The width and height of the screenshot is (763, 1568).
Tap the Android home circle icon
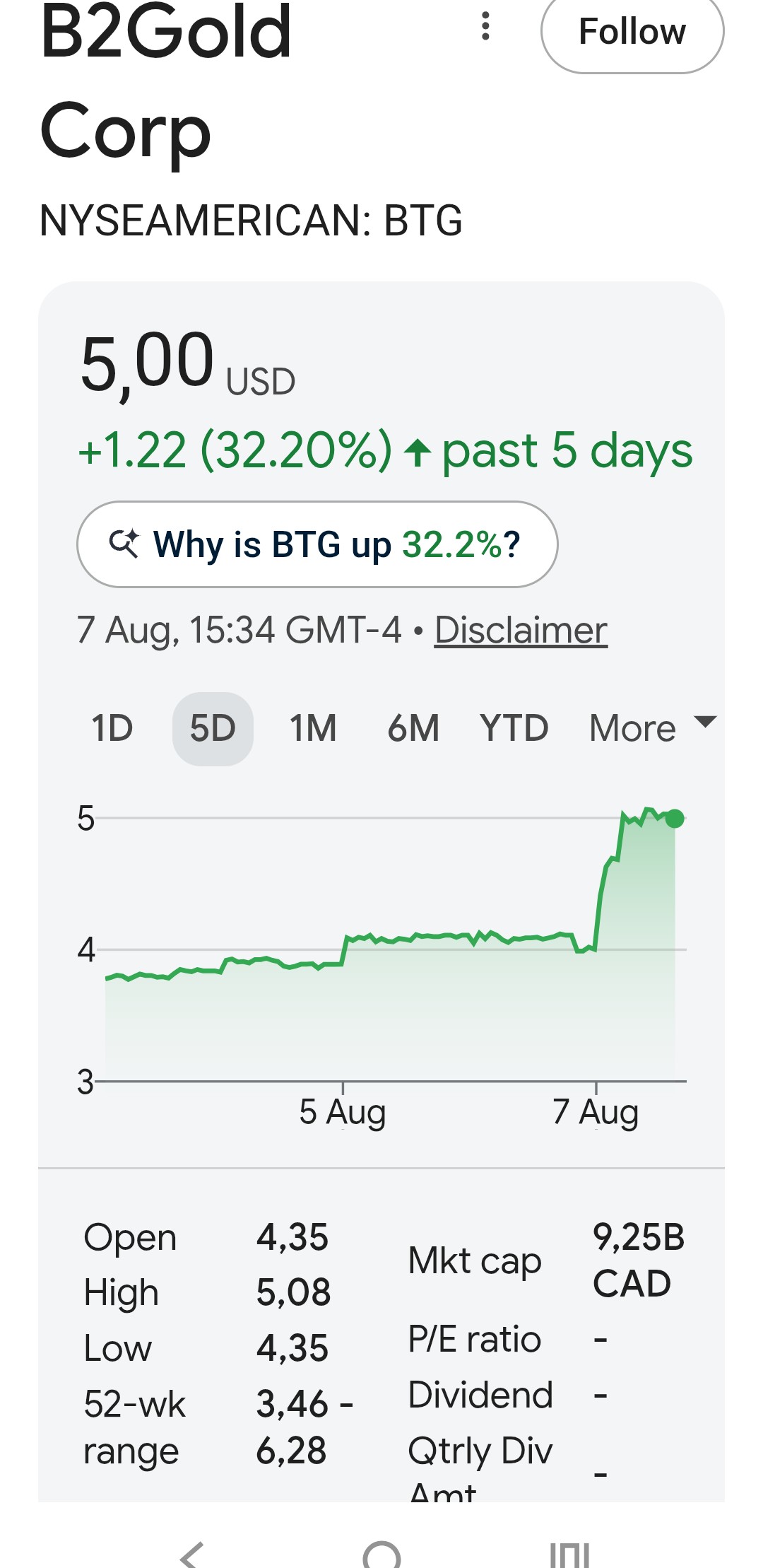(381, 1554)
